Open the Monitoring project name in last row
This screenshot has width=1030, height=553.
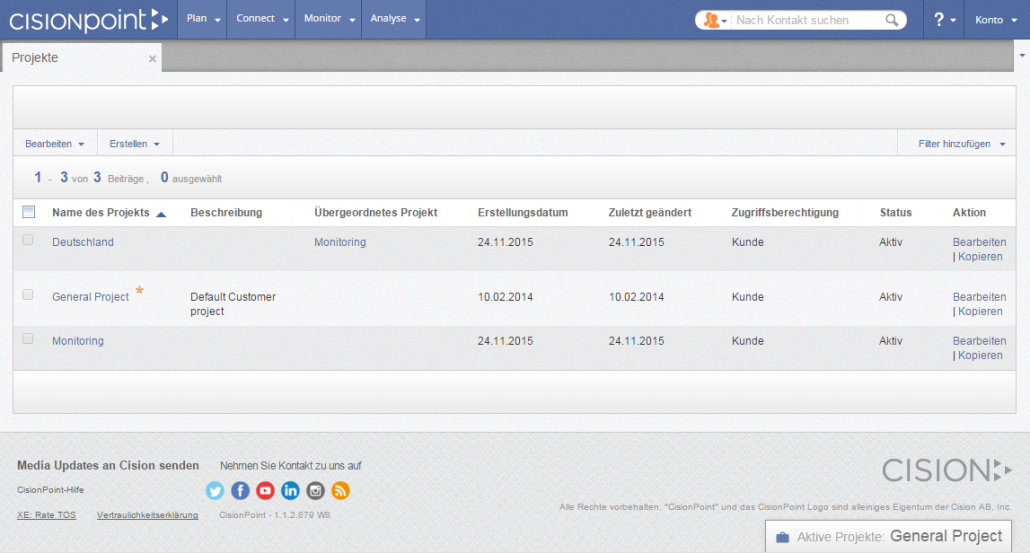point(78,341)
